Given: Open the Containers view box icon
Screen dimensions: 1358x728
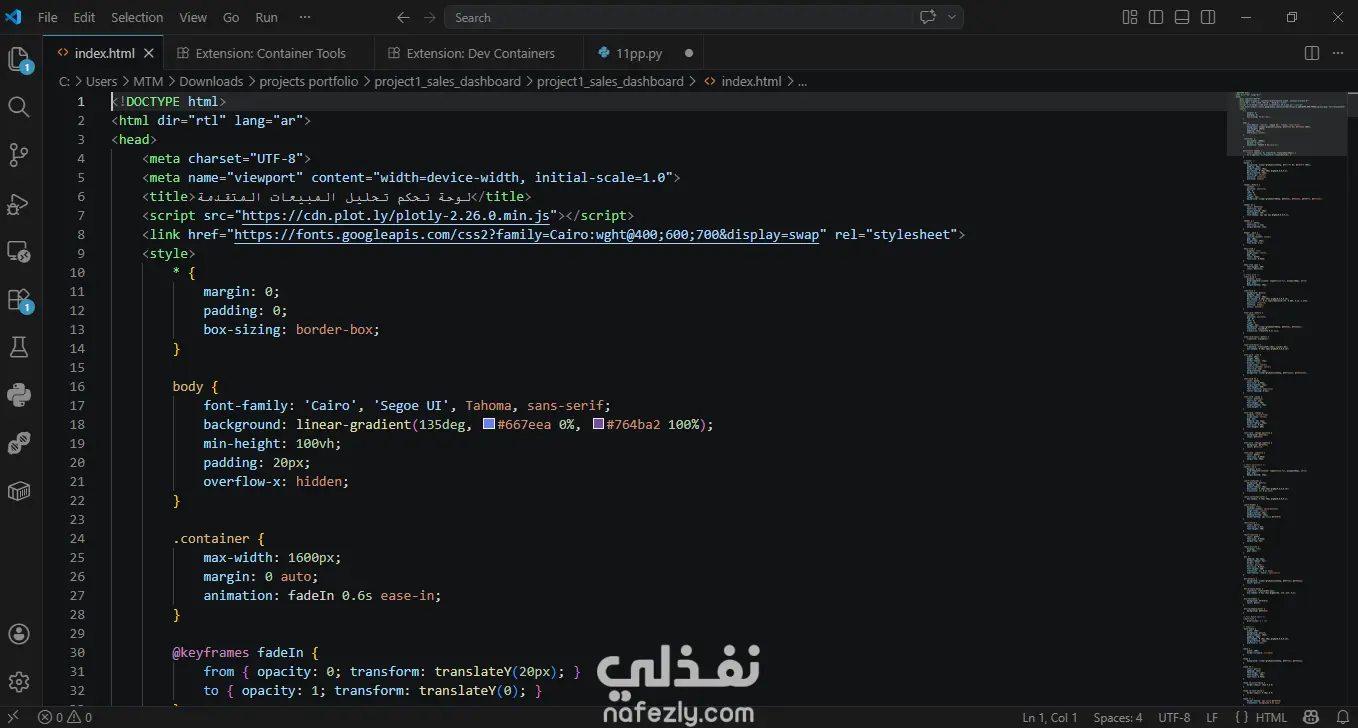Looking at the screenshot, I should click(x=19, y=491).
